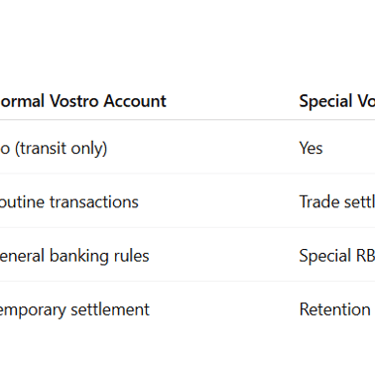This screenshot has height=366, width=375.
Task: Click the 'Normal Vostro Account' column header
Action: [x=83, y=101]
